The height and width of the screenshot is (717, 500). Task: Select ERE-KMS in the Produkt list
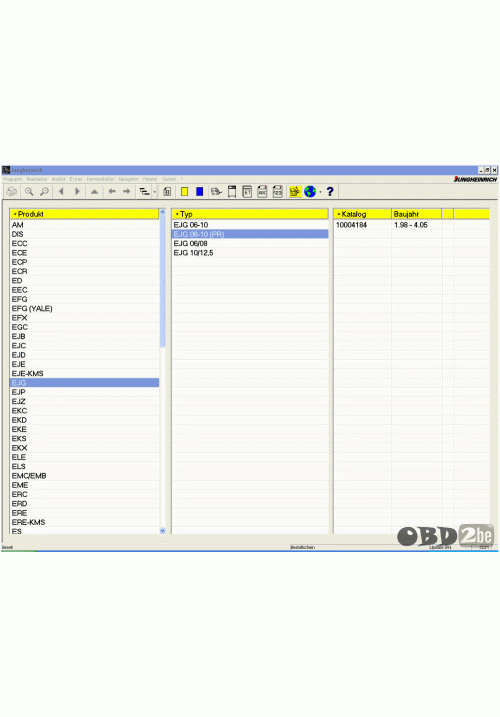tap(84, 522)
